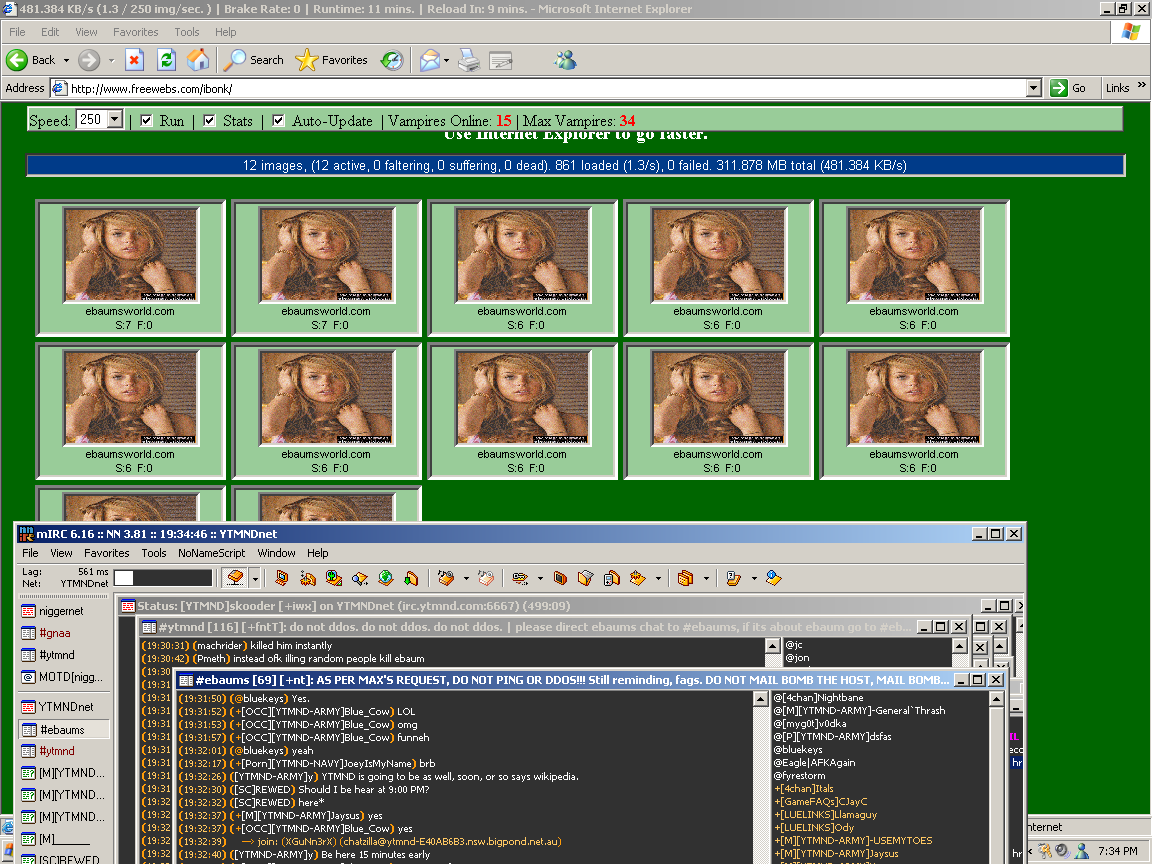The image size is (1152, 864).
Task: Expand the address bar URL dropdown
Action: 1034,88
